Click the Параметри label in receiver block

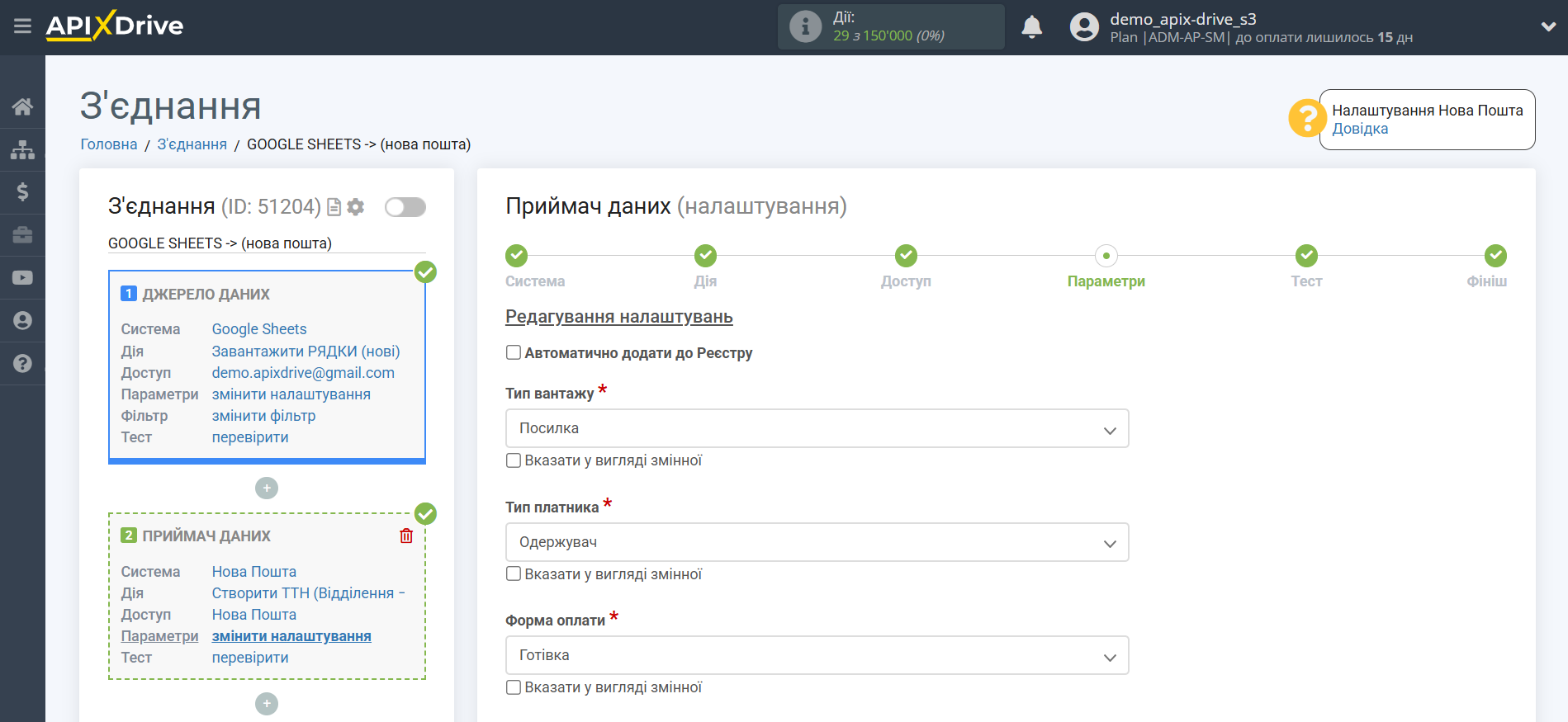tap(160, 636)
